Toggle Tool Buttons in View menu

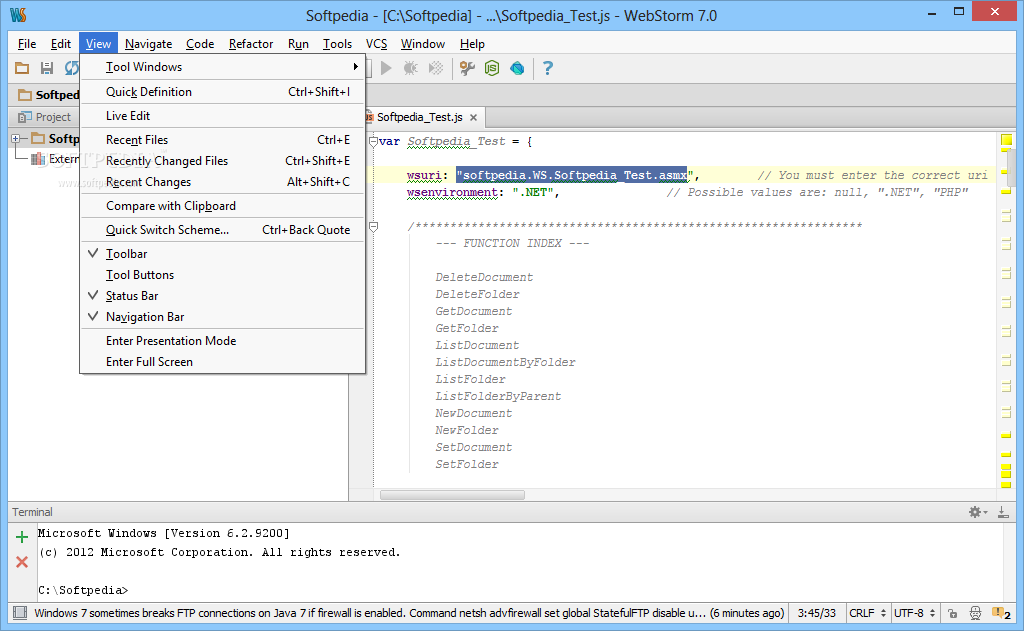pos(222,275)
